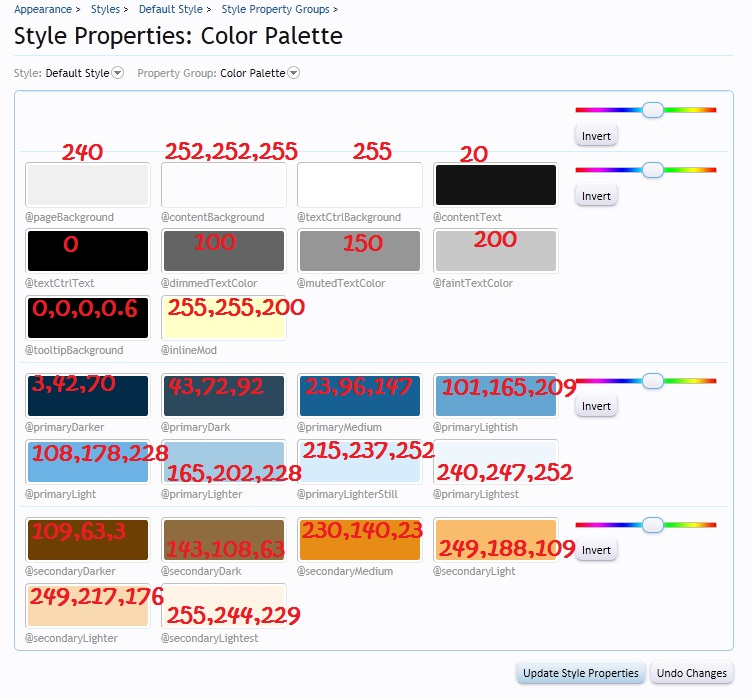Open the Styles breadcrumb link
The height and width of the screenshot is (698, 751).
point(105,9)
